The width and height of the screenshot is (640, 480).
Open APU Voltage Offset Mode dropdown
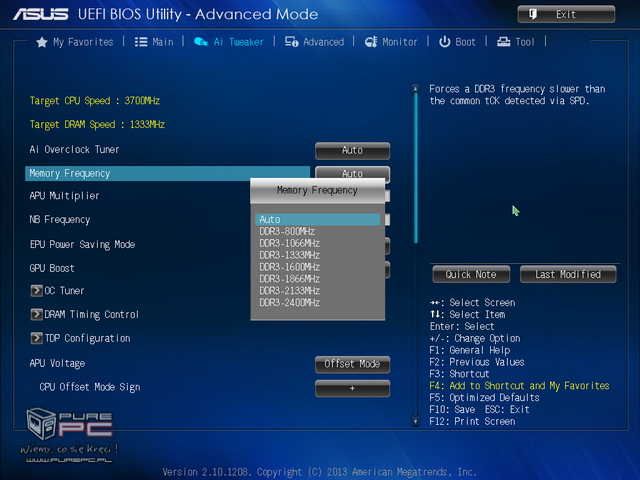(x=352, y=364)
